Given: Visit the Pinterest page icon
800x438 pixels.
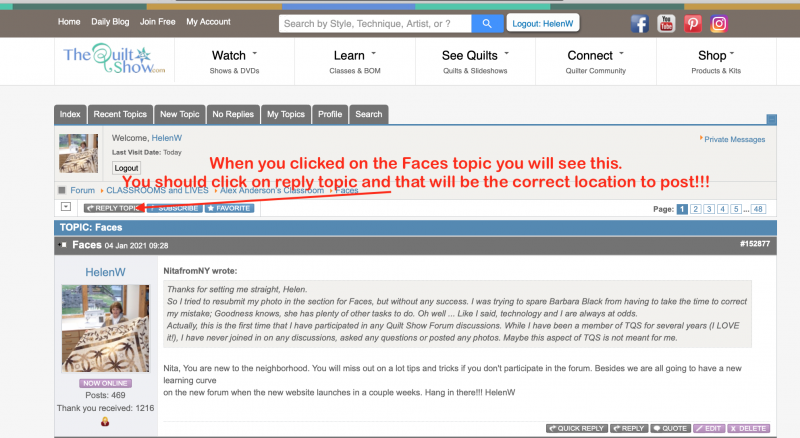Looking at the screenshot, I should (x=692, y=23).
